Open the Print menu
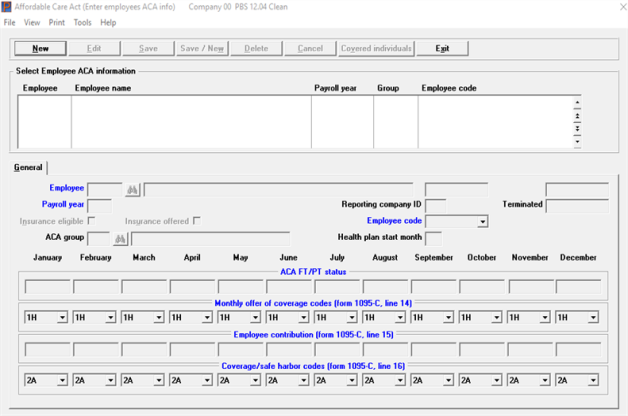 point(57,22)
